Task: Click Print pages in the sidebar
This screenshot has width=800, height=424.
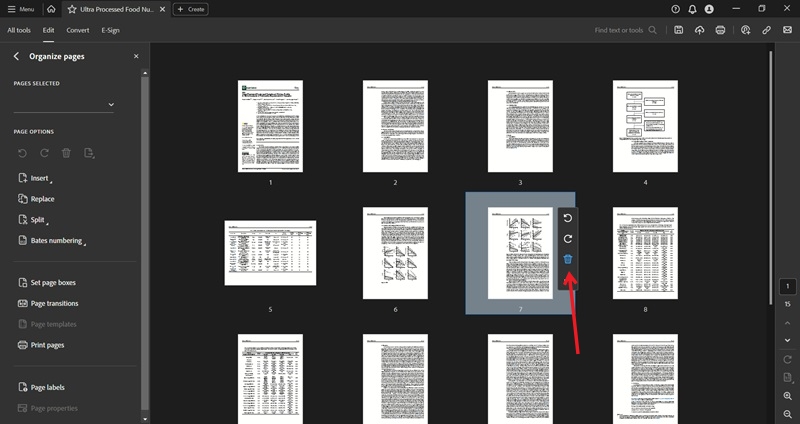Action: coord(41,345)
